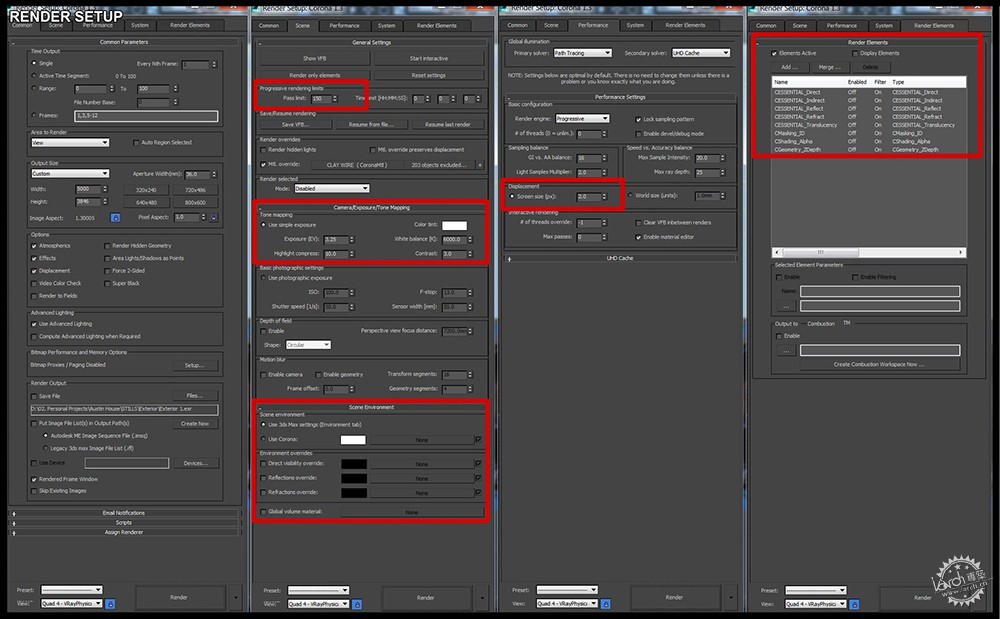
Task: Open Common tab in Render Elements window
Action: pos(766,26)
